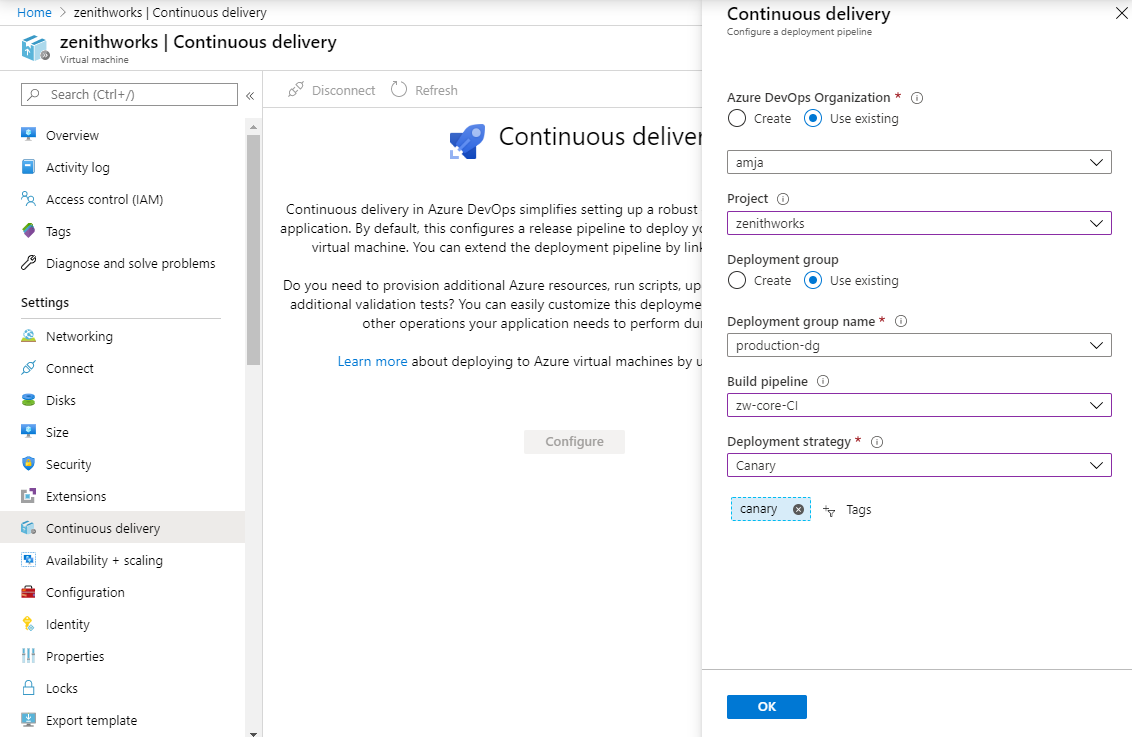Image resolution: width=1132 pixels, height=737 pixels.
Task: Navigate to Home via breadcrumb
Action: click(33, 12)
